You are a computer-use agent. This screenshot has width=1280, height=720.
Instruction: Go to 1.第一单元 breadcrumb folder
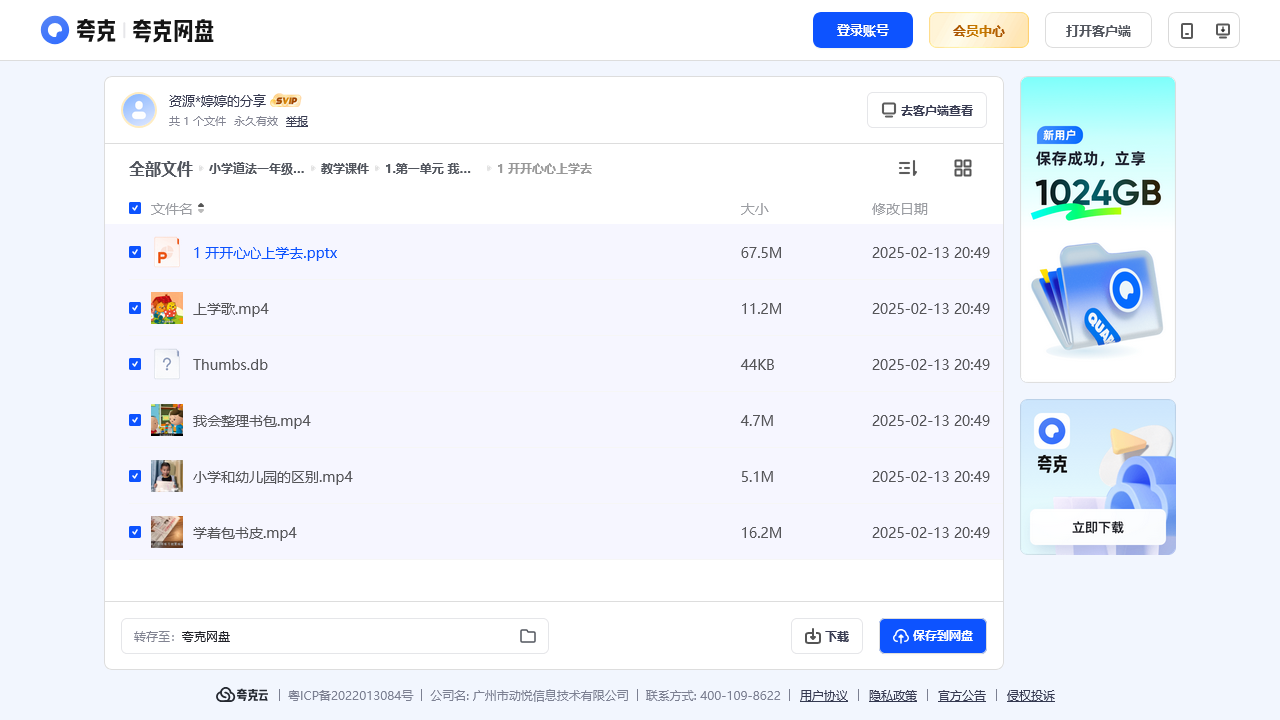(x=429, y=169)
